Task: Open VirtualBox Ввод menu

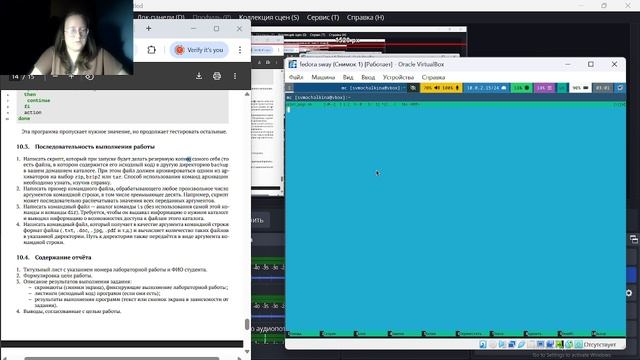Action: click(x=368, y=77)
